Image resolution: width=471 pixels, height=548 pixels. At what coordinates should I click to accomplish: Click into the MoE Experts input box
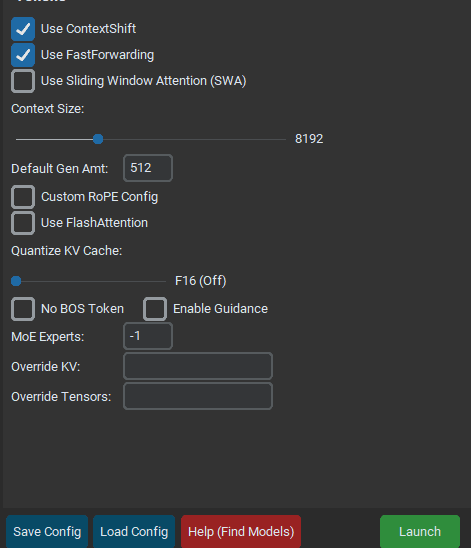[148, 336]
